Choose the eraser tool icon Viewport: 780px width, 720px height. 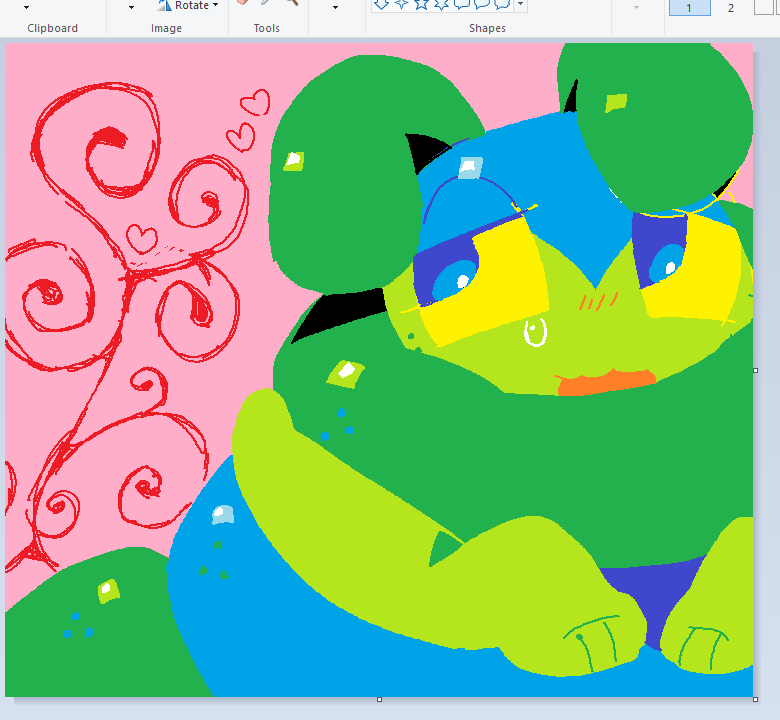click(242, 2)
